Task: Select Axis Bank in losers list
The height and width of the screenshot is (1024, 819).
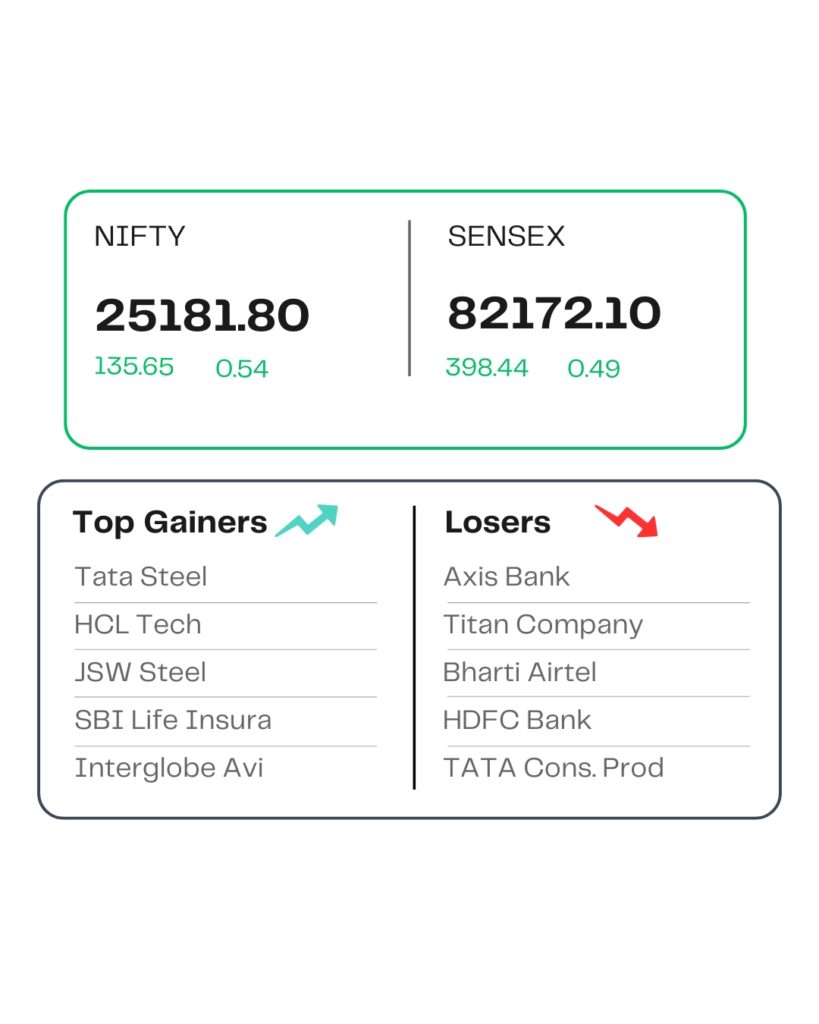Action: click(507, 577)
